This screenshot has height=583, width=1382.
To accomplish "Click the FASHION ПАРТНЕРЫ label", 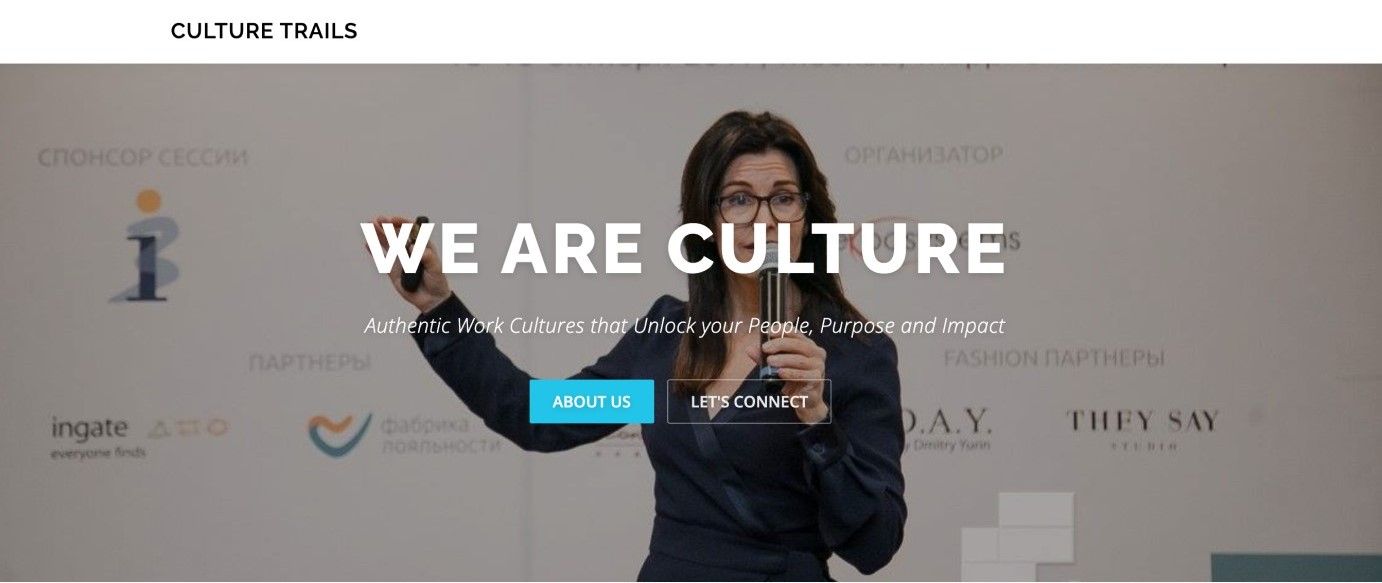I will click(1054, 357).
